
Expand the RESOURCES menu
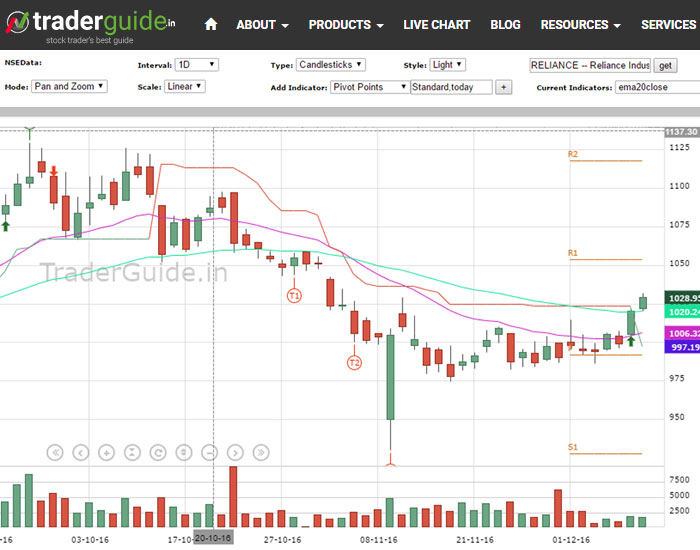pyautogui.click(x=580, y=25)
